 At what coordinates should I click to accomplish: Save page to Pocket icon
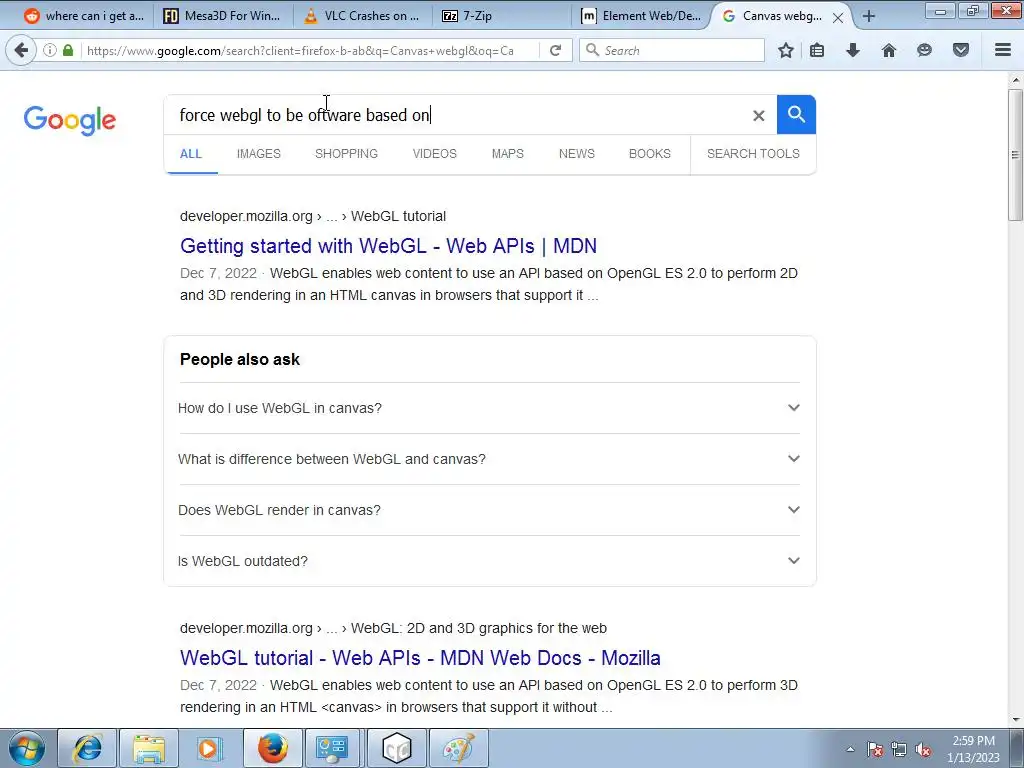coord(961,50)
